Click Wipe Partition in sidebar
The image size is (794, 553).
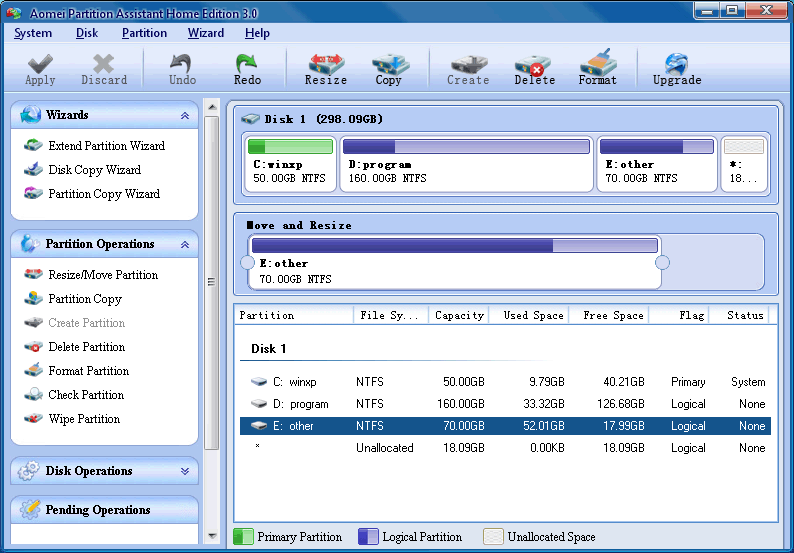[84, 419]
